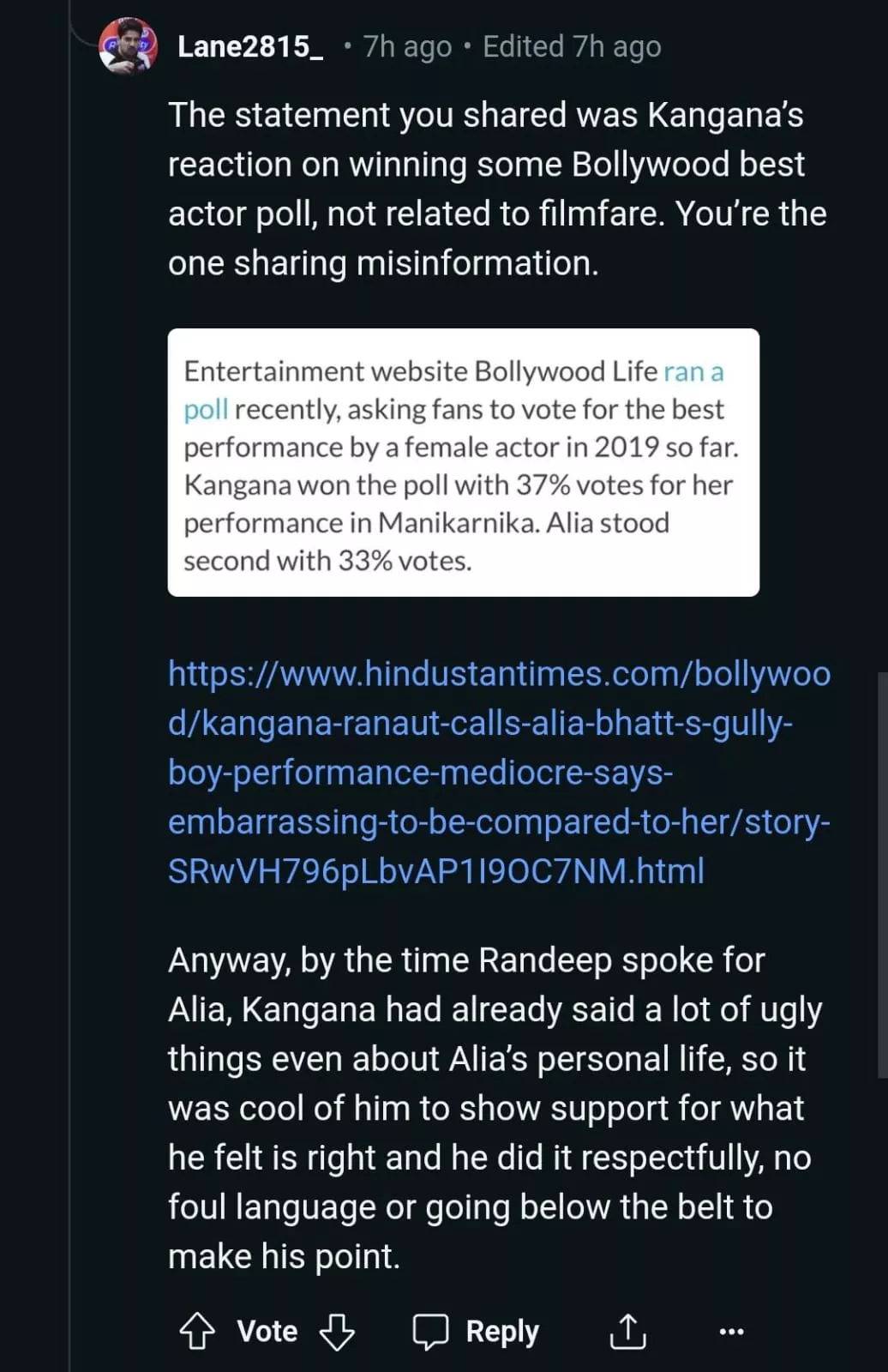Tap the blue "ran a poll" text in image
This screenshot has width=888, height=1372.
coord(693,372)
